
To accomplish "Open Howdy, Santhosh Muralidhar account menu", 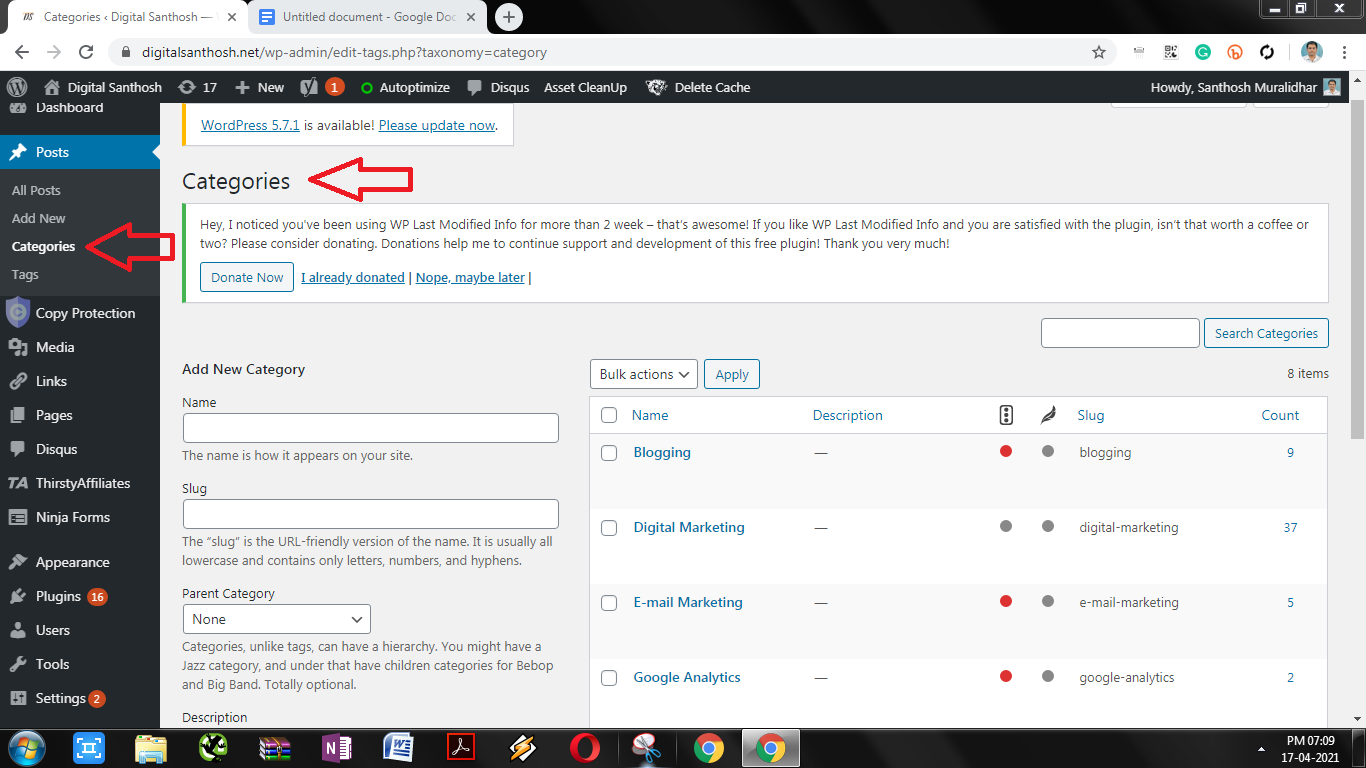I will tap(1245, 87).
